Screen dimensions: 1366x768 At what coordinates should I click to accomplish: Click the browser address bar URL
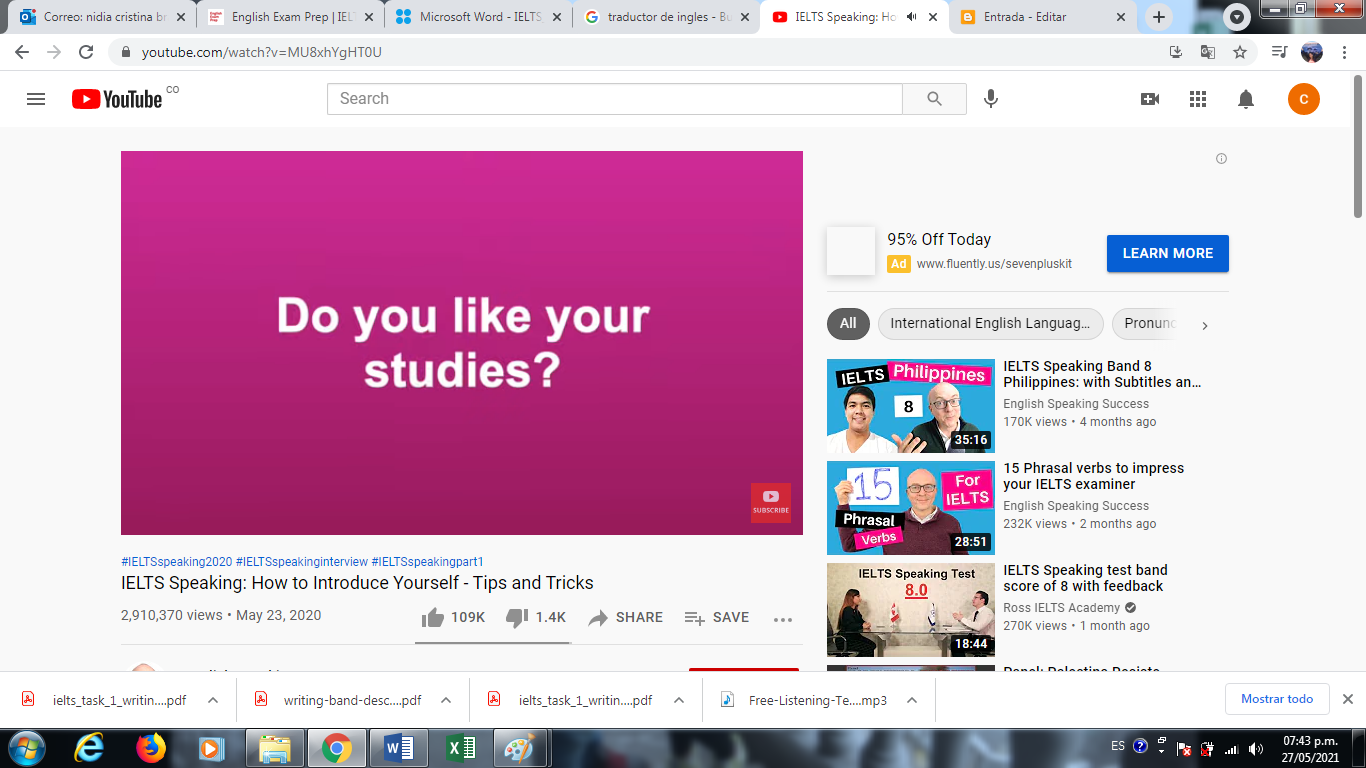click(262, 52)
